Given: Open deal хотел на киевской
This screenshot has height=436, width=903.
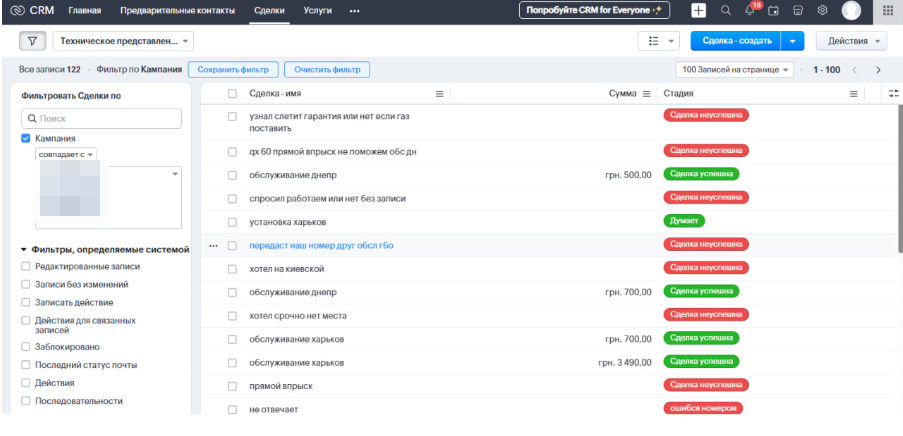Looking at the screenshot, I should [x=287, y=269].
